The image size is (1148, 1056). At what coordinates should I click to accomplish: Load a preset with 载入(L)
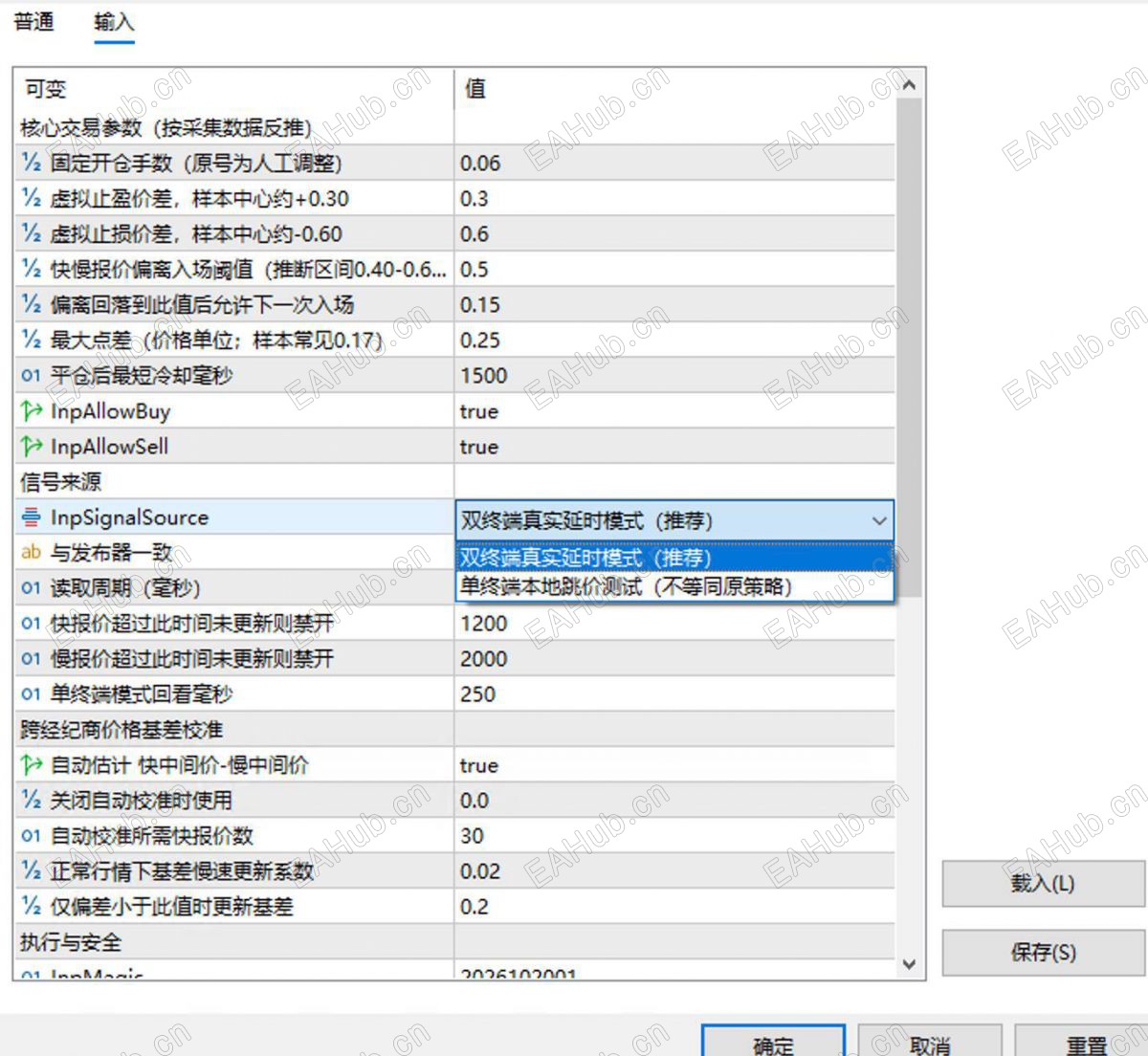(1043, 883)
